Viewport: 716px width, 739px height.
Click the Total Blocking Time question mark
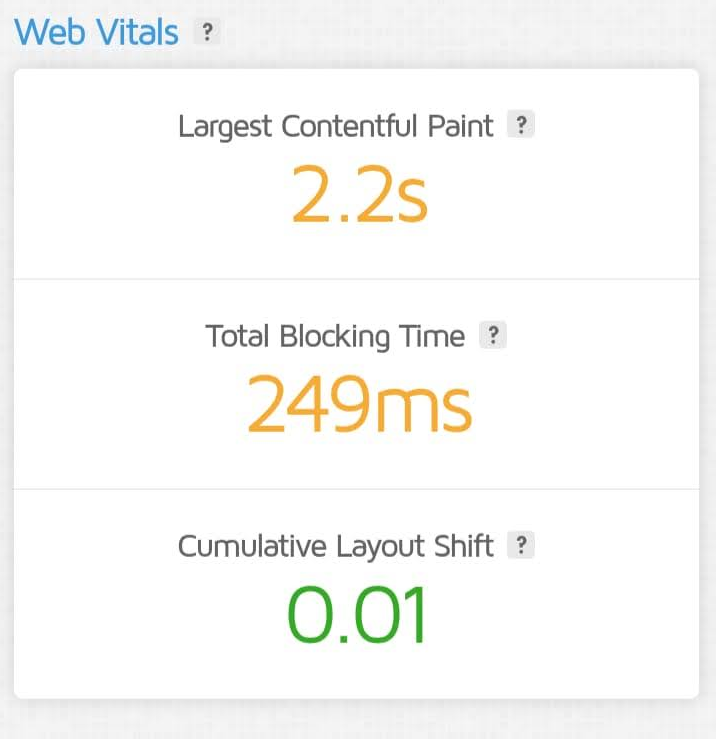click(x=492, y=336)
